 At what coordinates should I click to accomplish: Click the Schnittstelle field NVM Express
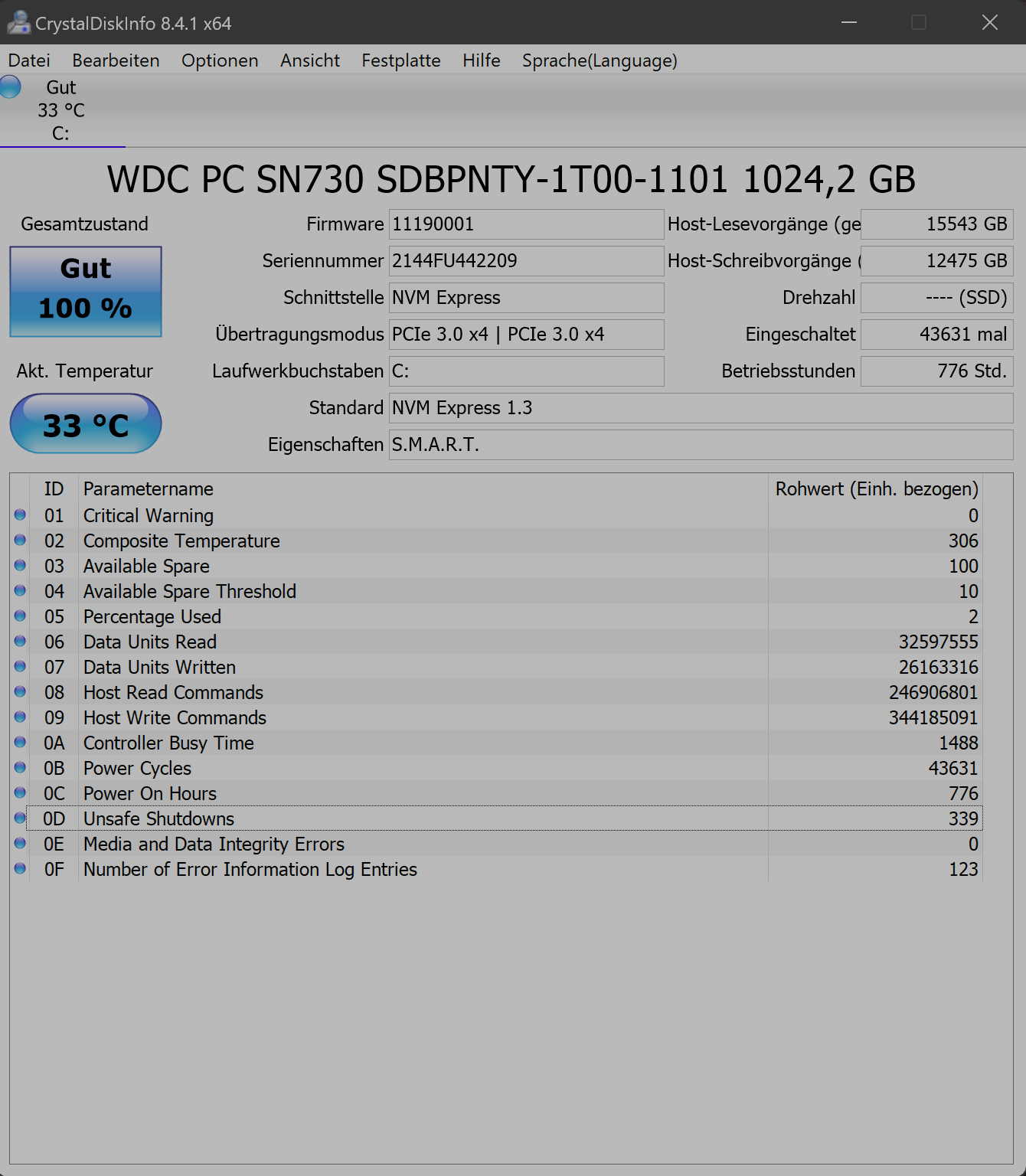(526, 298)
